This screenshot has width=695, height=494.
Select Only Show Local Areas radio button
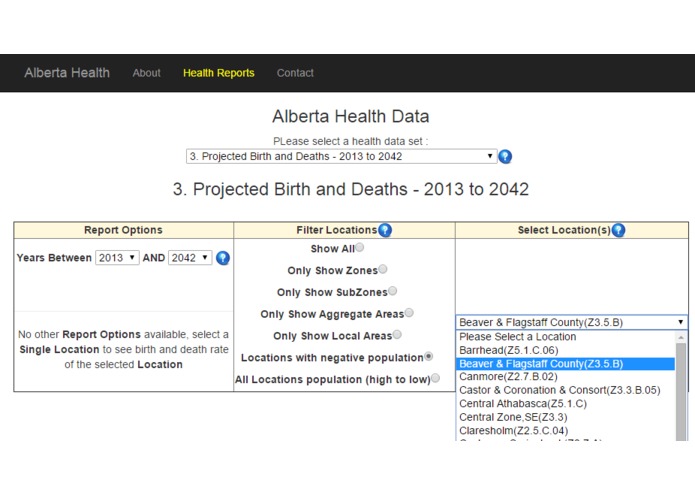coord(397,335)
